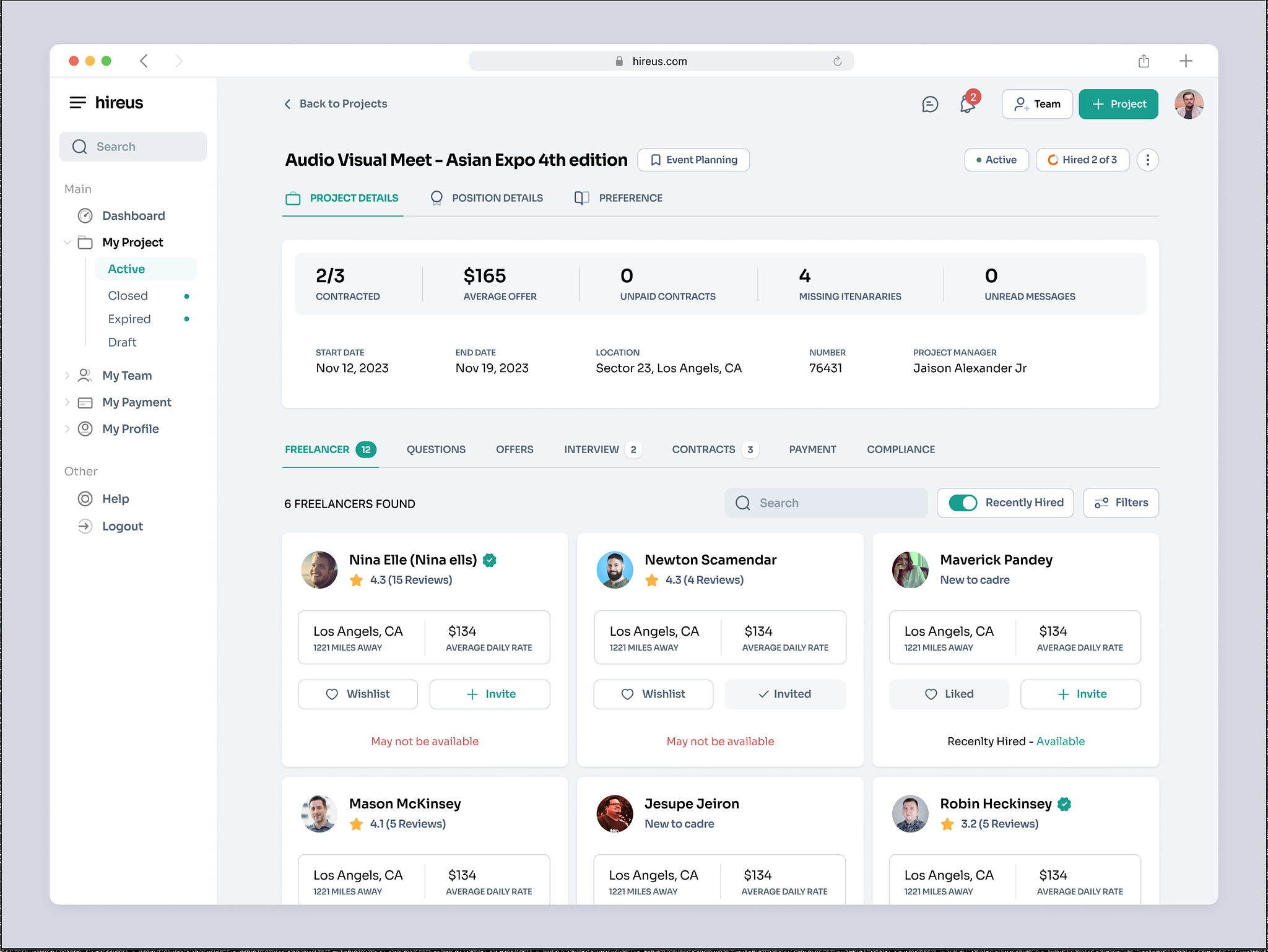Click the My Profile circle icon
This screenshot has height=952, width=1268.
(x=85, y=429)
